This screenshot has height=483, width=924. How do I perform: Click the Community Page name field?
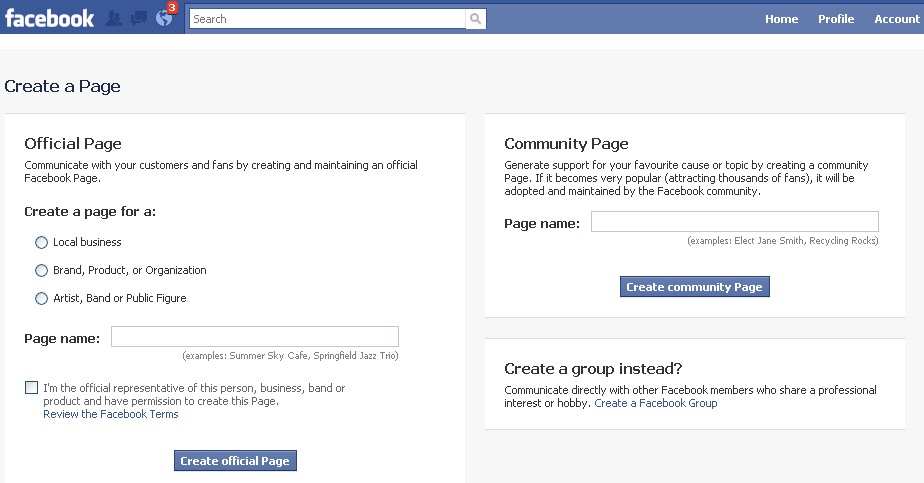[734, 222]
